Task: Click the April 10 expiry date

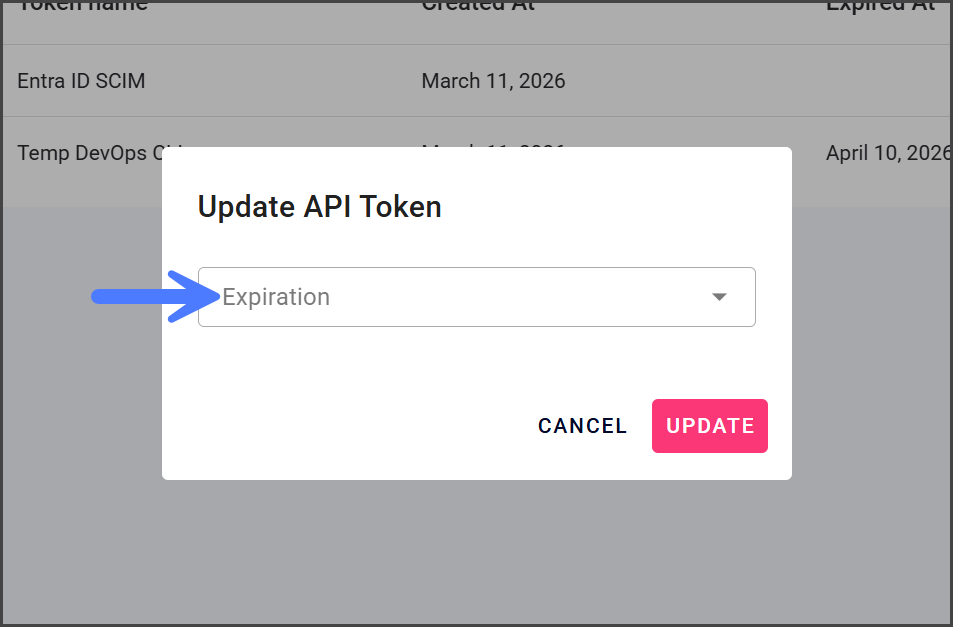Action: pyautogui.click(x=886, y=153)
